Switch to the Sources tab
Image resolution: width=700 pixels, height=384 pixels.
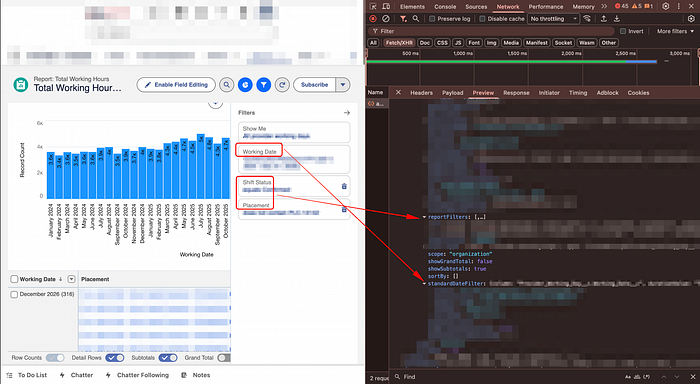pyautogui.click(x=476, y=7)
